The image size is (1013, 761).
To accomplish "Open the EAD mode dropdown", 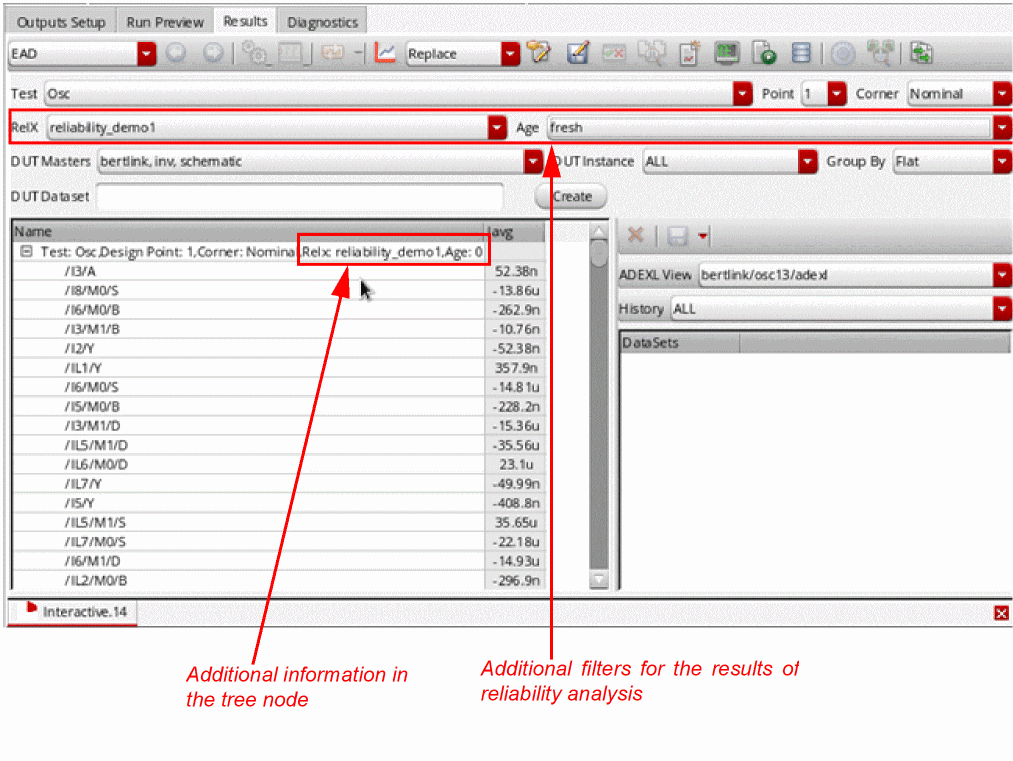I will (146, 54).
